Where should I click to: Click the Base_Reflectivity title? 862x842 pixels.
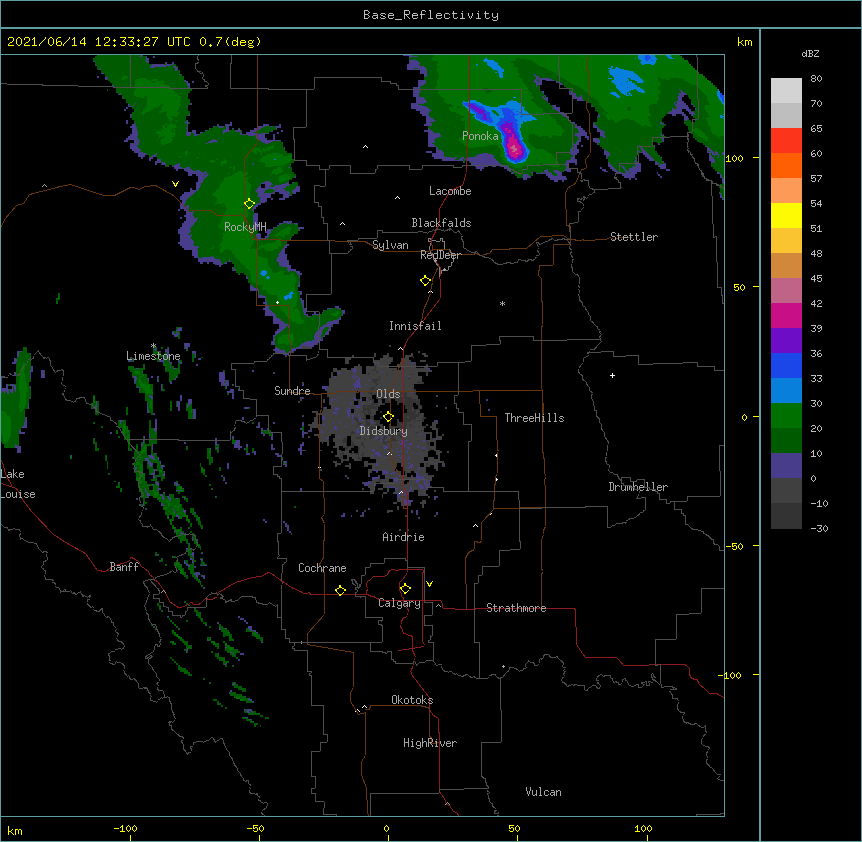pyautogui.click(x=431, y=15)
